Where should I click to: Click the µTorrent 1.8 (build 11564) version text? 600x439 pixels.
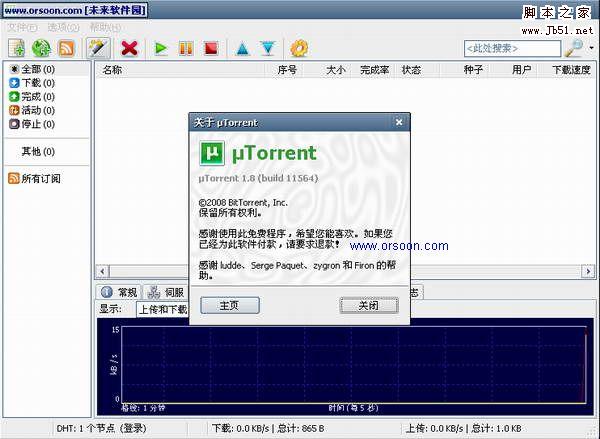coord(258,178)
